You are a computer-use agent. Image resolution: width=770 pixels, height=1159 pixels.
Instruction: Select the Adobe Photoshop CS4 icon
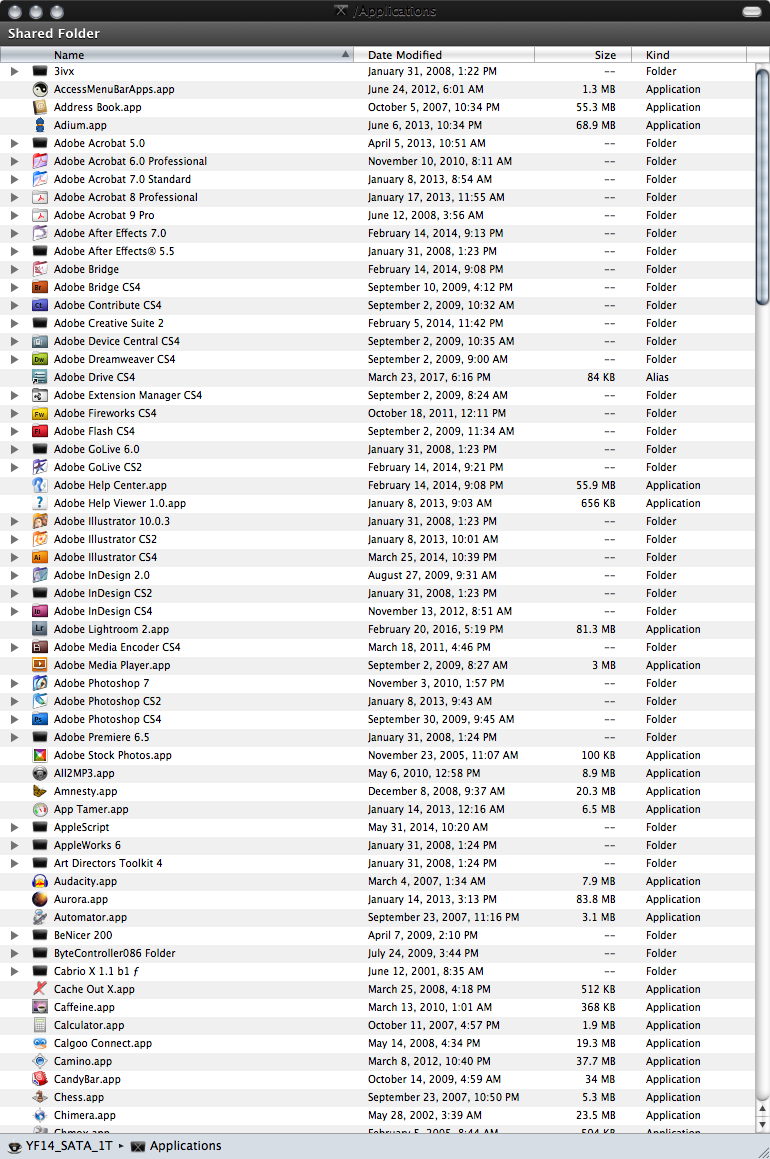point(40,719)
